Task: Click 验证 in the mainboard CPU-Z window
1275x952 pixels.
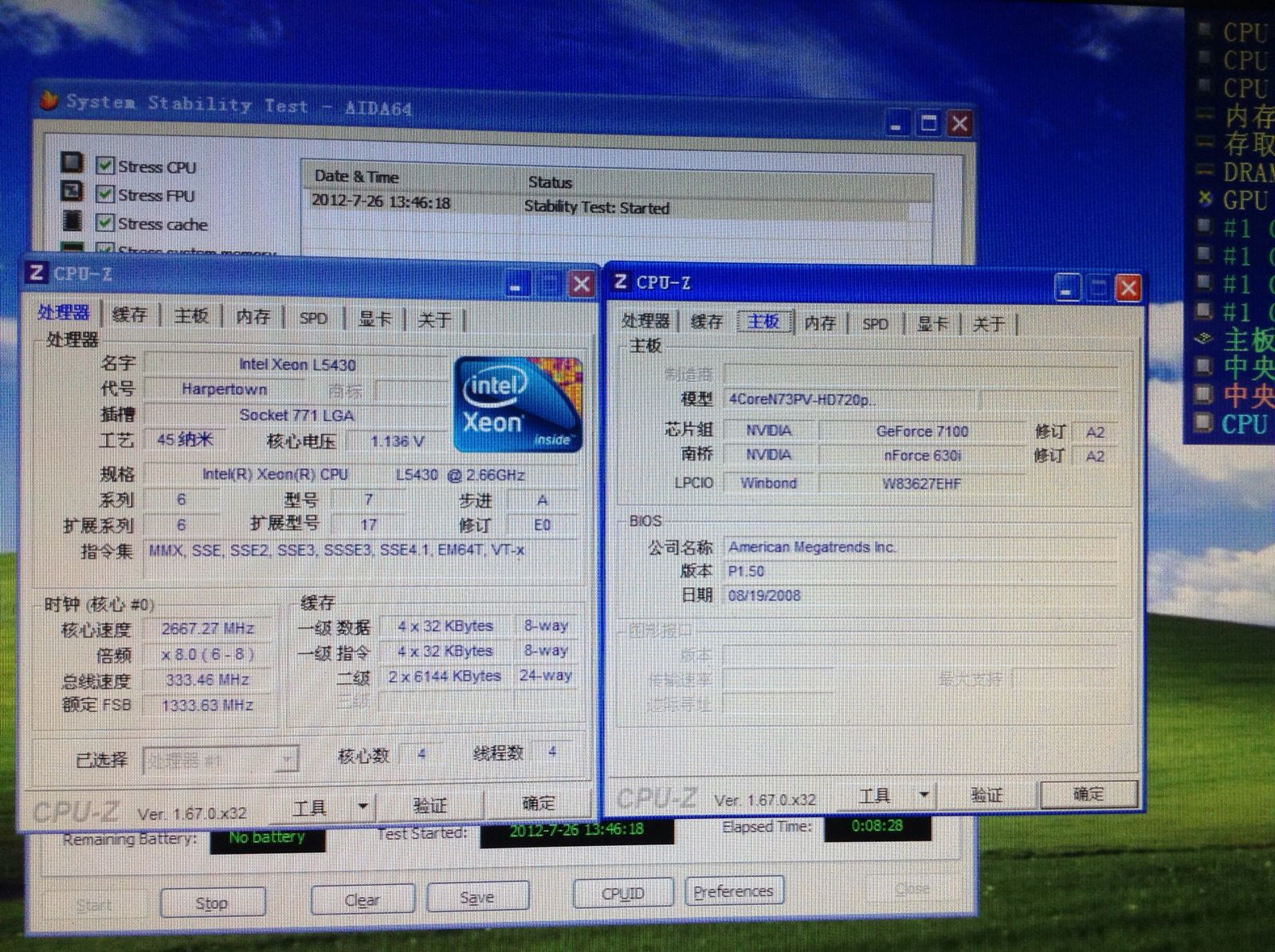Action: [x=987, y=794]
